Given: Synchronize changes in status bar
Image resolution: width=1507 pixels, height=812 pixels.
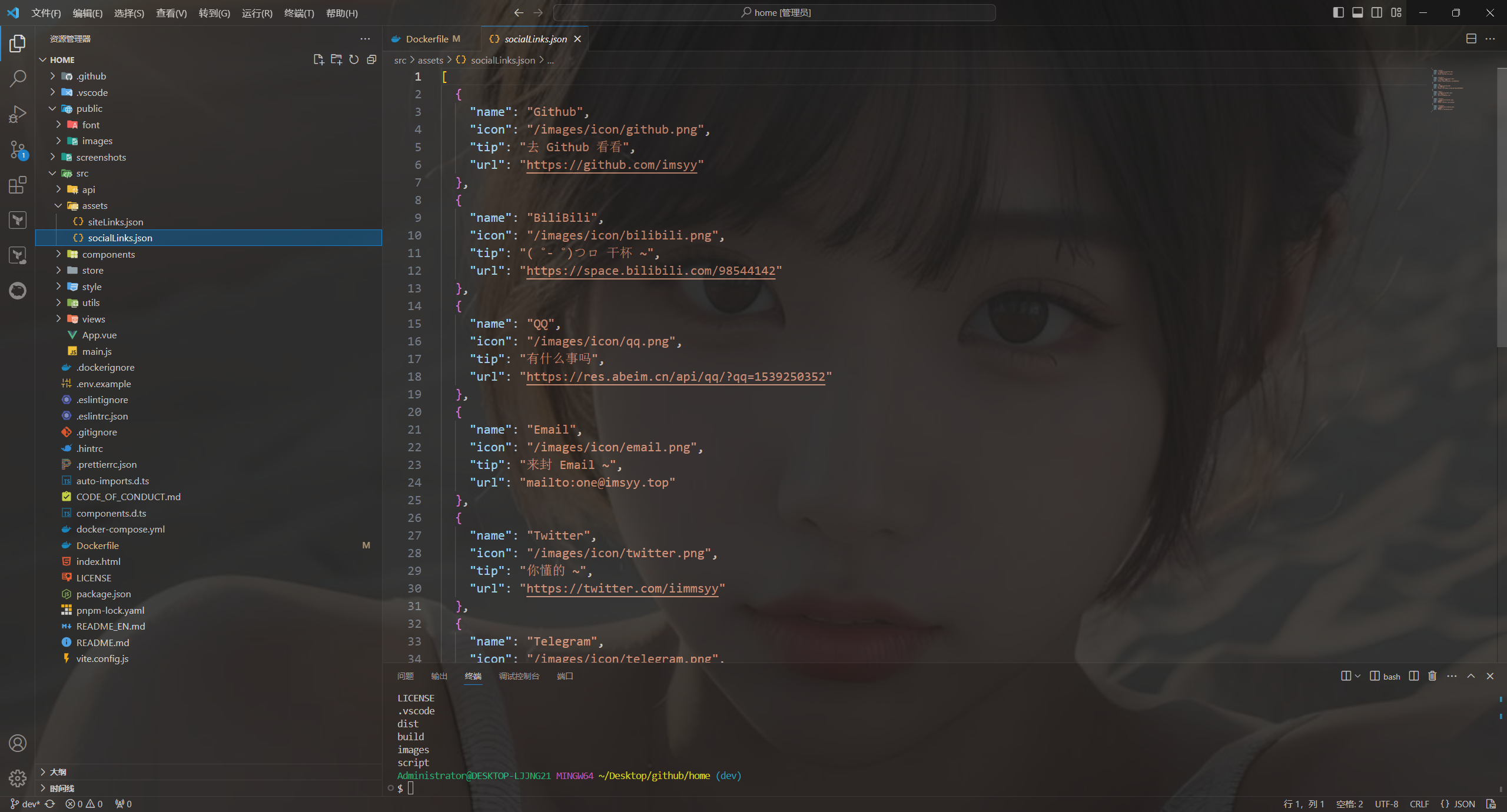Looking at the screenshot, I should (50, 804).
